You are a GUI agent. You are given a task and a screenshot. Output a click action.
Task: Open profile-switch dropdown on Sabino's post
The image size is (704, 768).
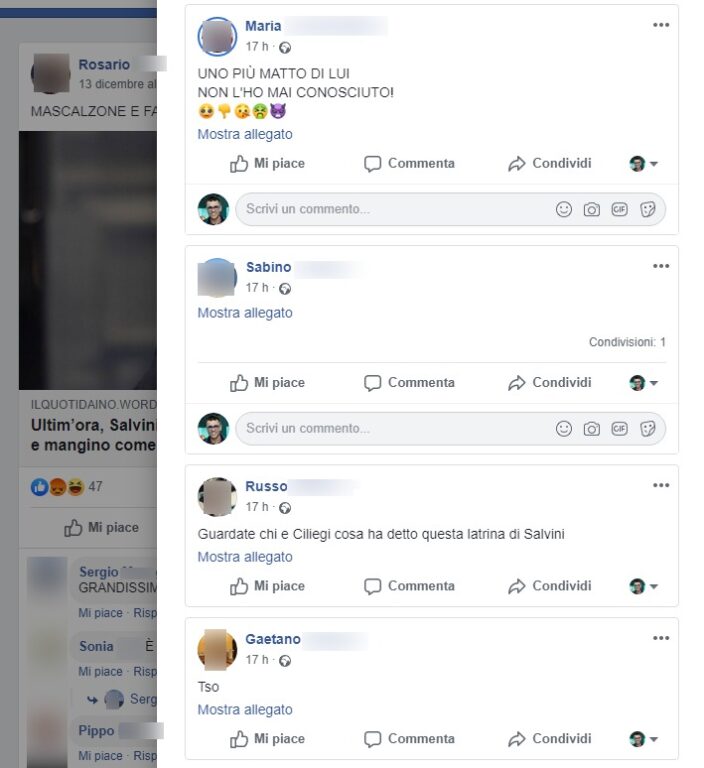643,383
